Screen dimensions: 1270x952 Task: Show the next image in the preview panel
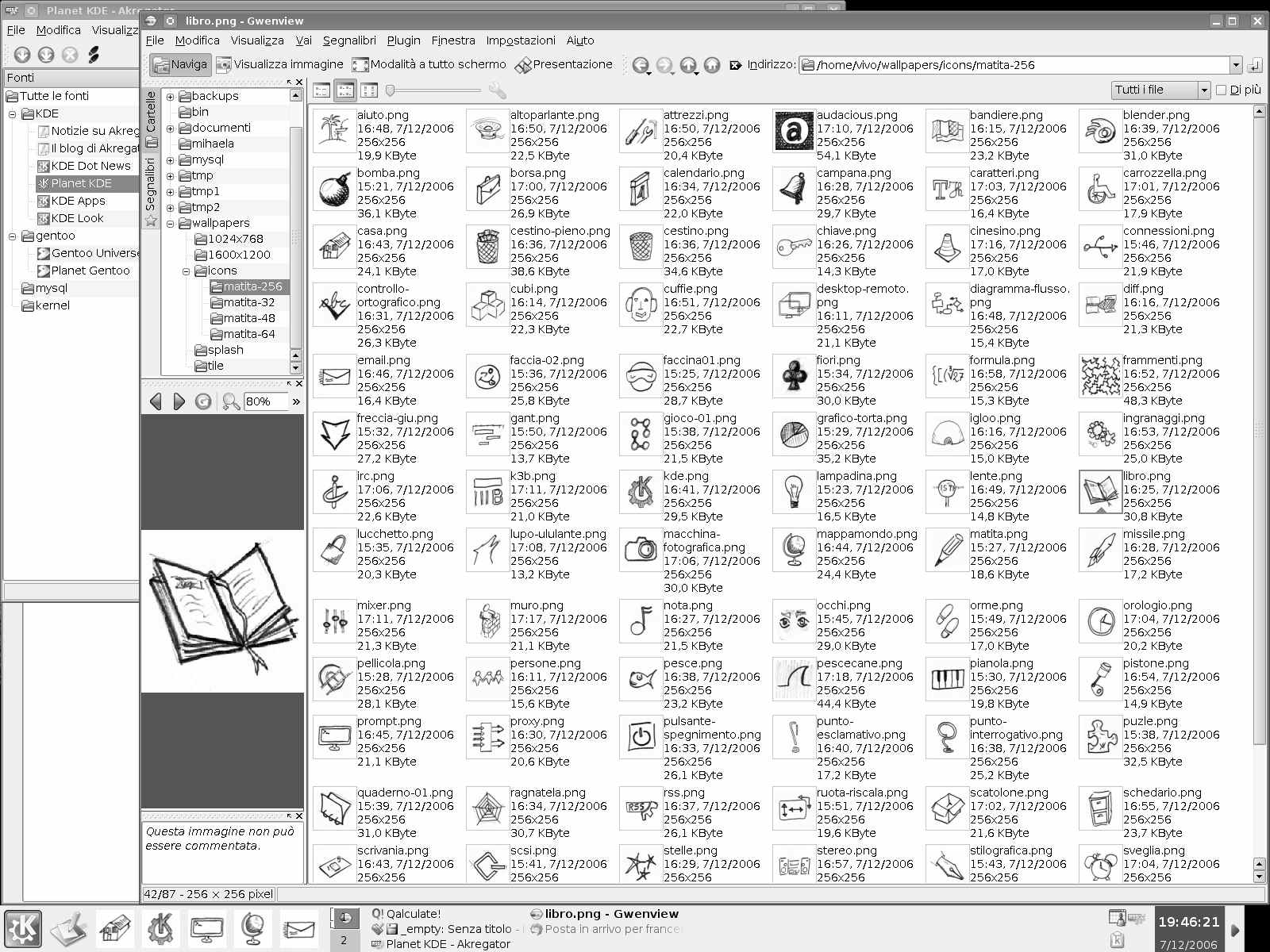179,401
